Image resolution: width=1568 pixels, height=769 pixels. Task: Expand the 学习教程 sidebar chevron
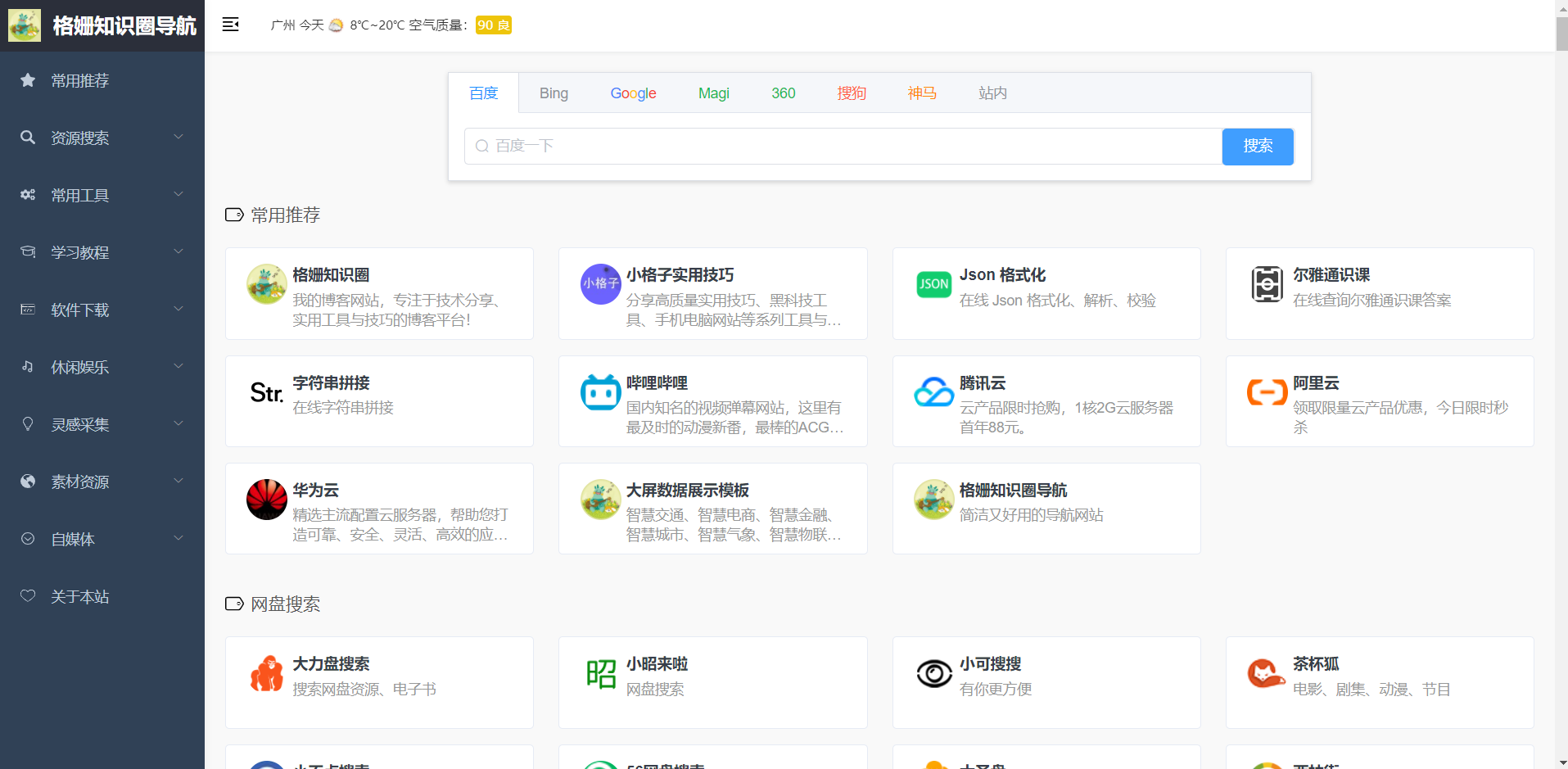pos(178,251)
